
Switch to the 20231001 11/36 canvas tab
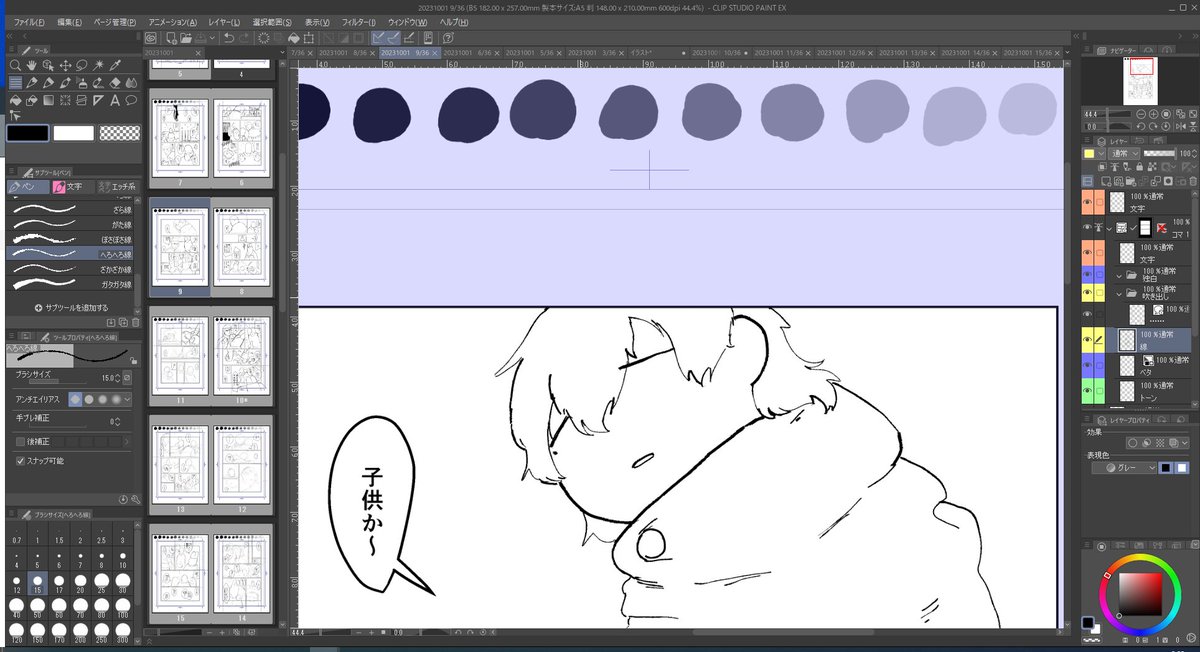(x=782, y=52)
